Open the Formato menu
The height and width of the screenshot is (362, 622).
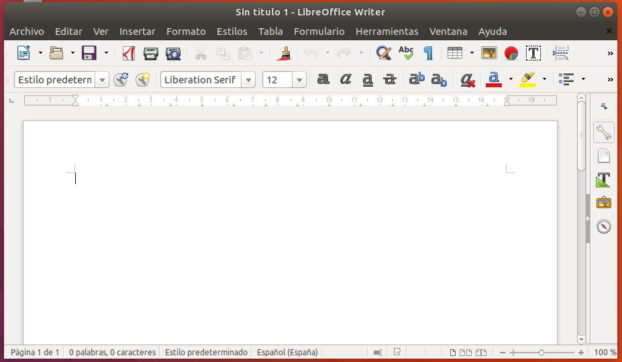pyautogui.click(x=186, y=31)
